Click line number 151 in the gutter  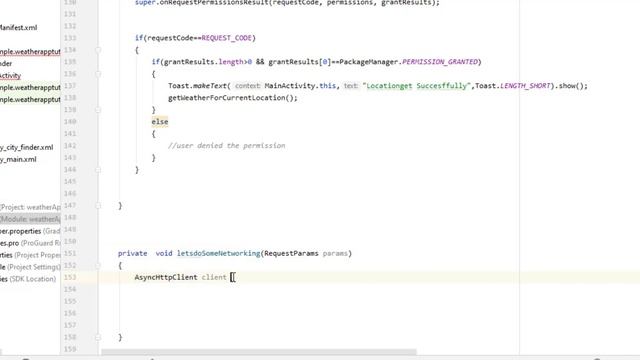click(70, 253)
